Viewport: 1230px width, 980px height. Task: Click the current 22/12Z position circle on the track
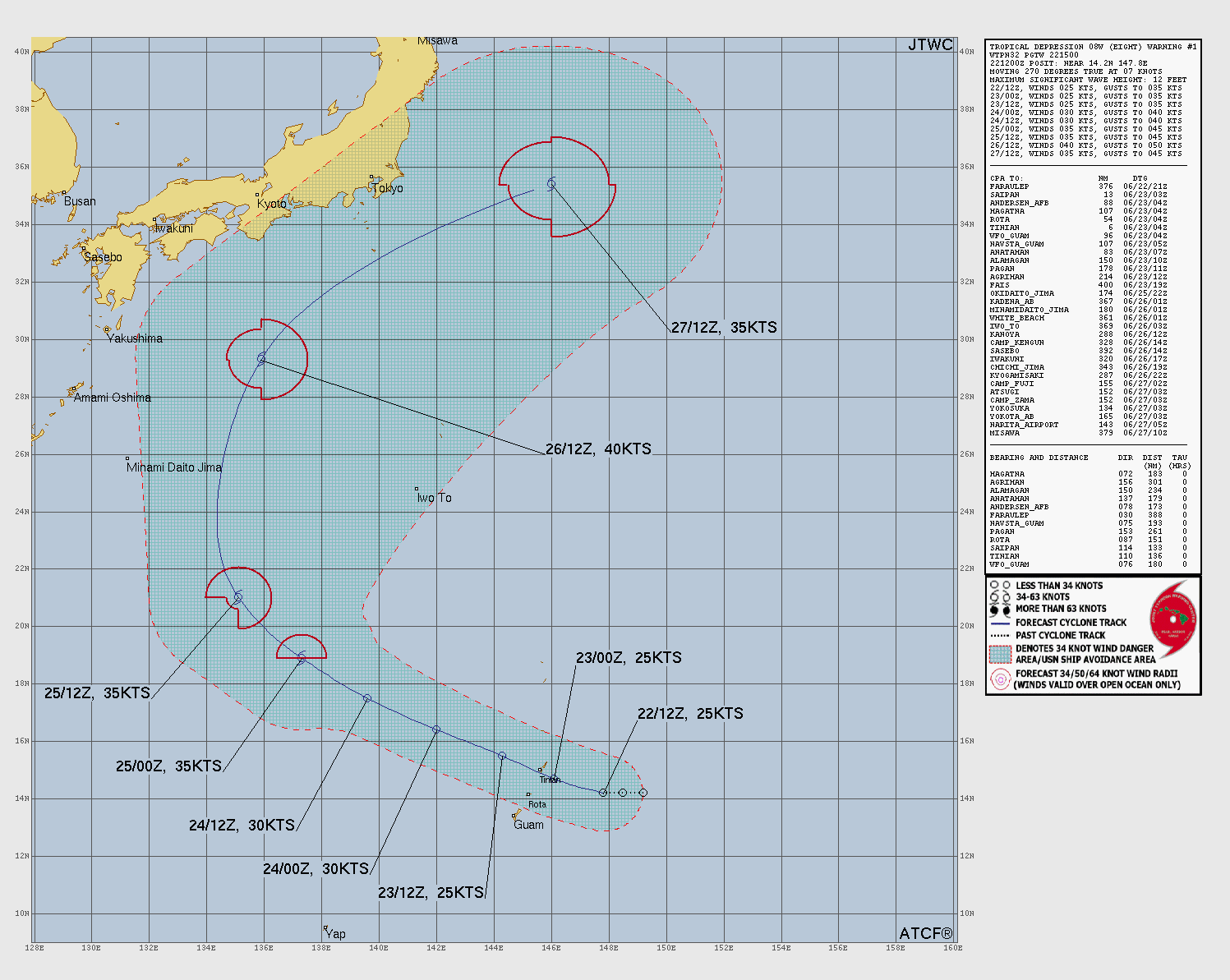point(603,793)
